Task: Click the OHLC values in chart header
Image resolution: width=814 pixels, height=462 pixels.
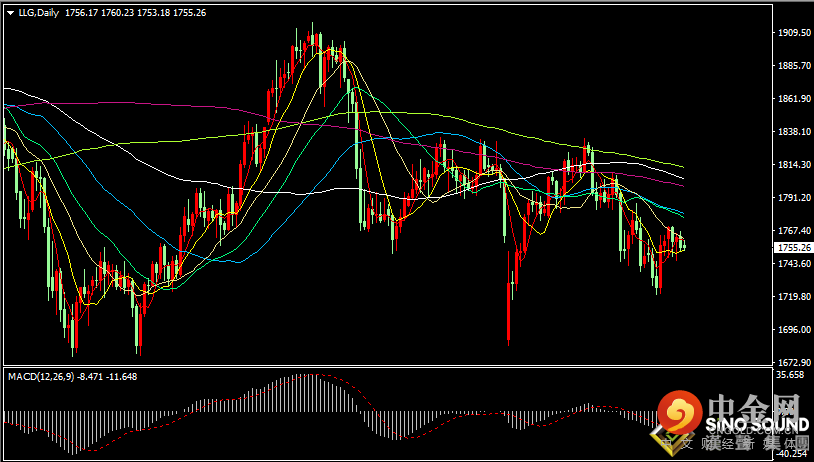Action: tap(135, 13)
